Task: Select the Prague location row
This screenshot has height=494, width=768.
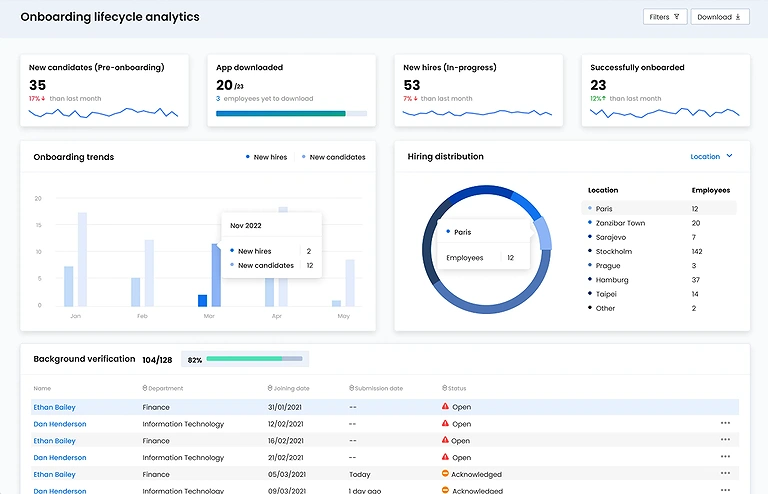Action: 659,265
